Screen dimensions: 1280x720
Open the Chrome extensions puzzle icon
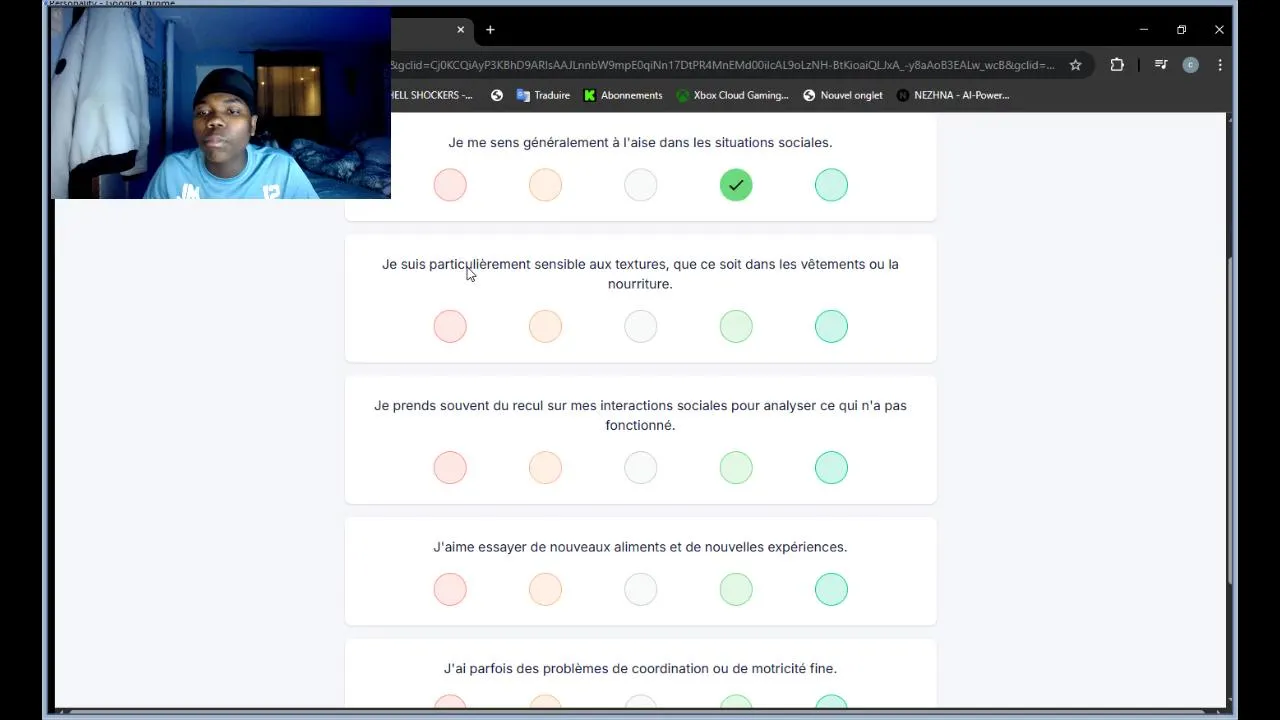point(1117,65)
